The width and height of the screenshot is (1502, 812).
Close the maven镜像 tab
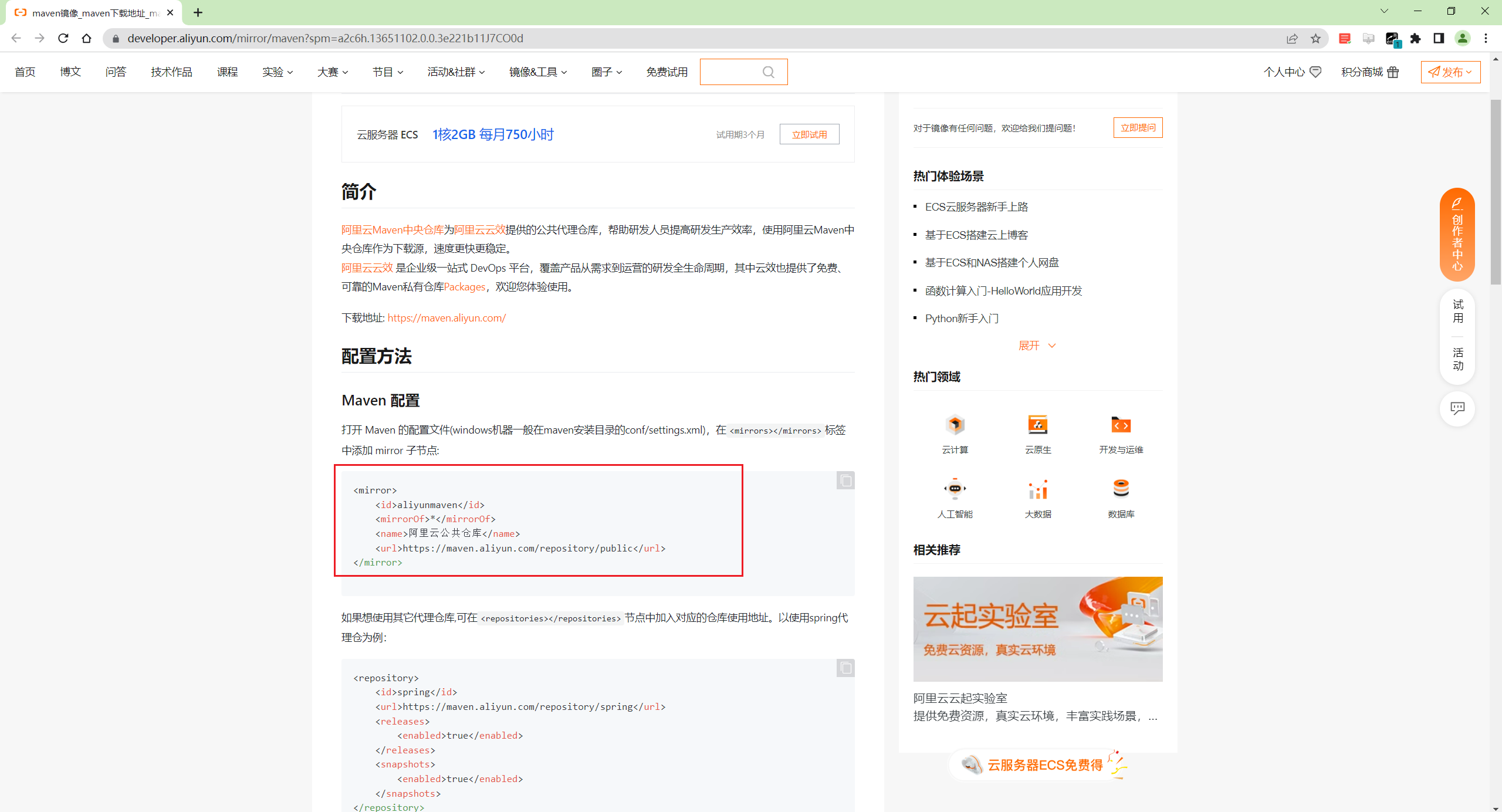(x=170, y=12)
